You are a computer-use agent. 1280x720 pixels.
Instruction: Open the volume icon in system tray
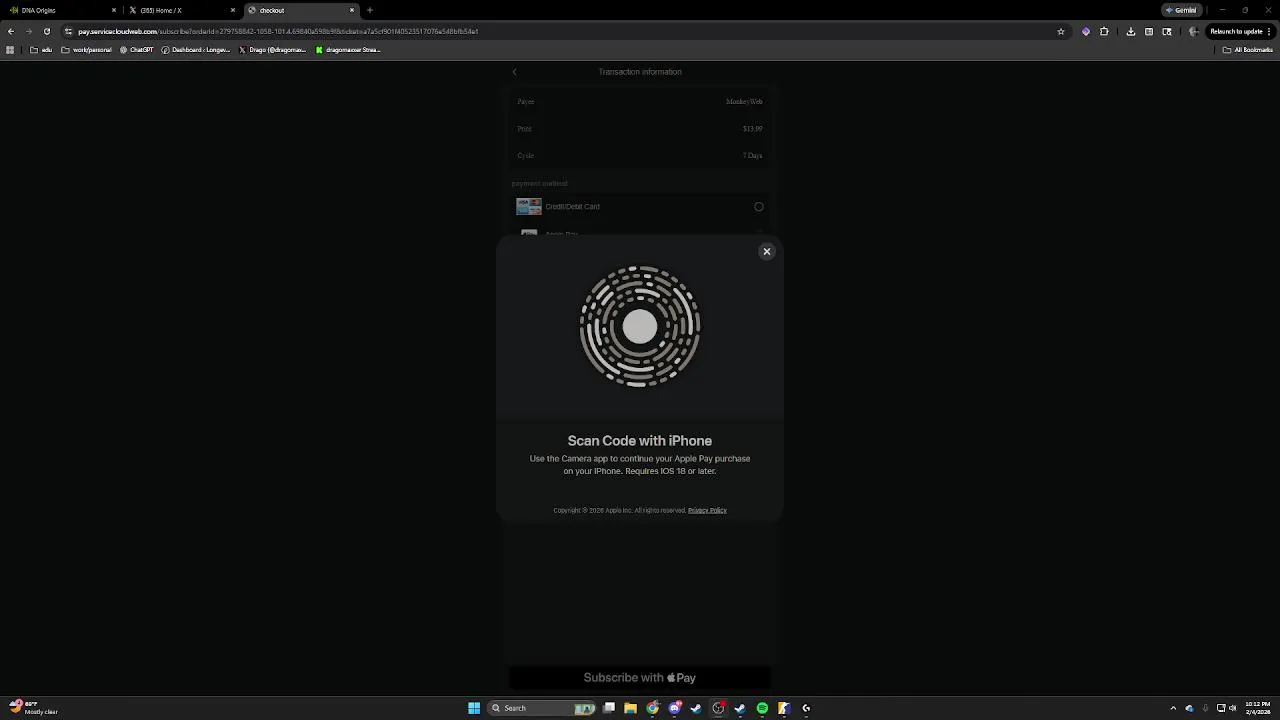point(1233,708)
